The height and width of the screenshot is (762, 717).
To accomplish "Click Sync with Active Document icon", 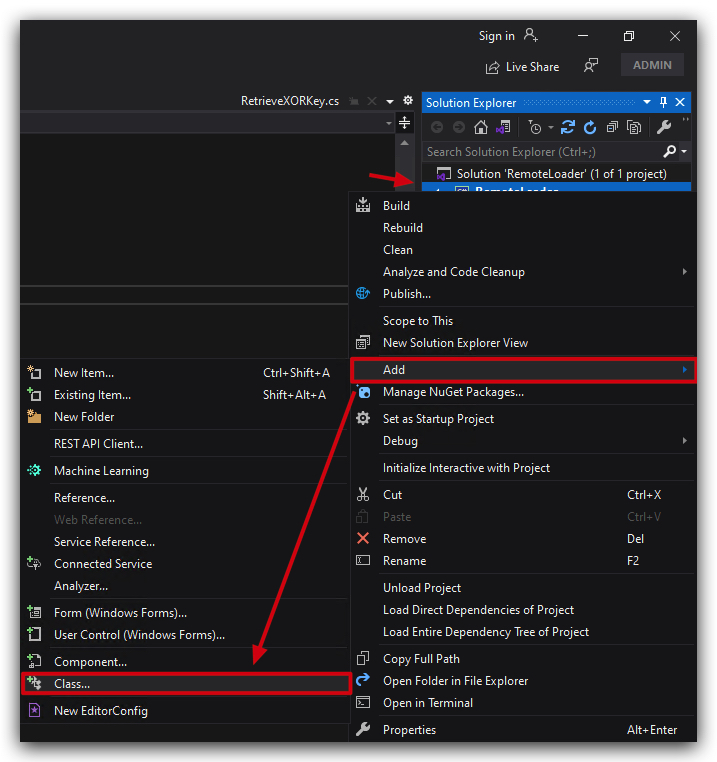I will click(x=567, y=127).
